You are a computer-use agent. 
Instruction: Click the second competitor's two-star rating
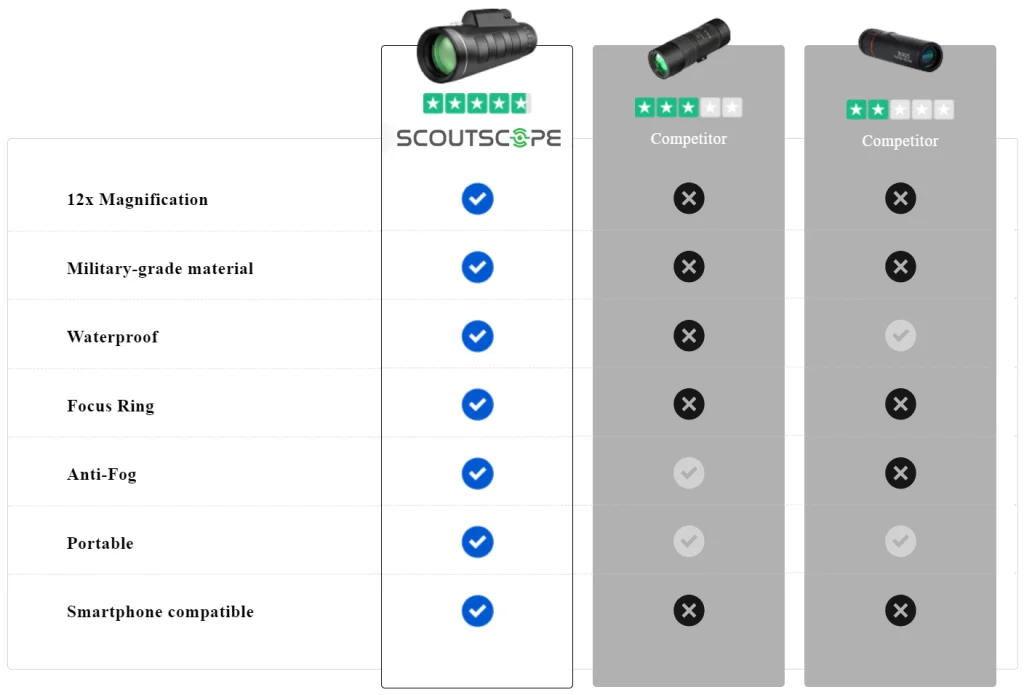click(900, 110)
